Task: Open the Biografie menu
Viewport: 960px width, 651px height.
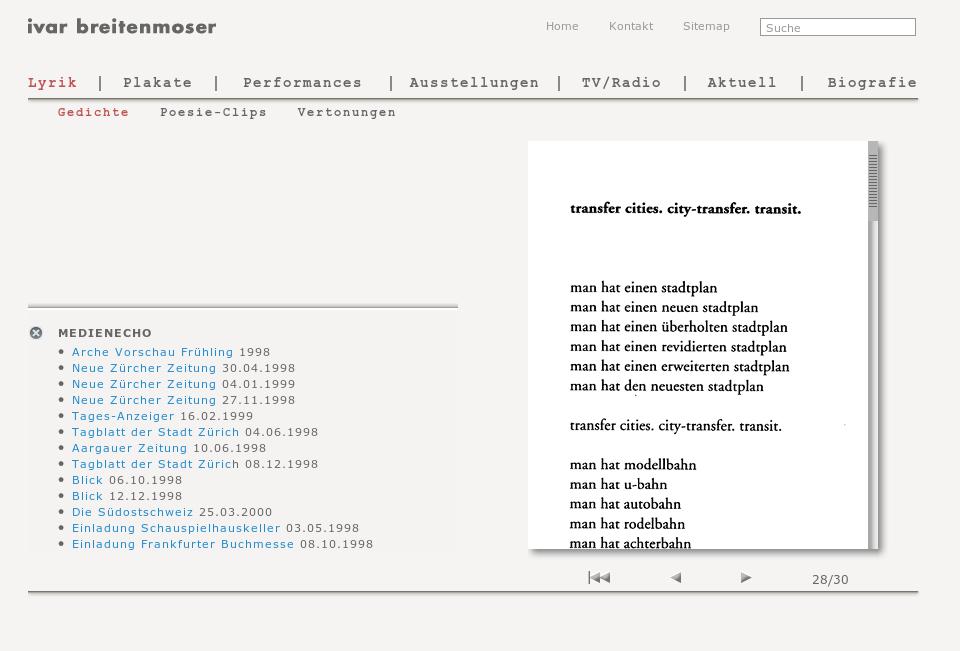Action: click(x=872, y=83)
